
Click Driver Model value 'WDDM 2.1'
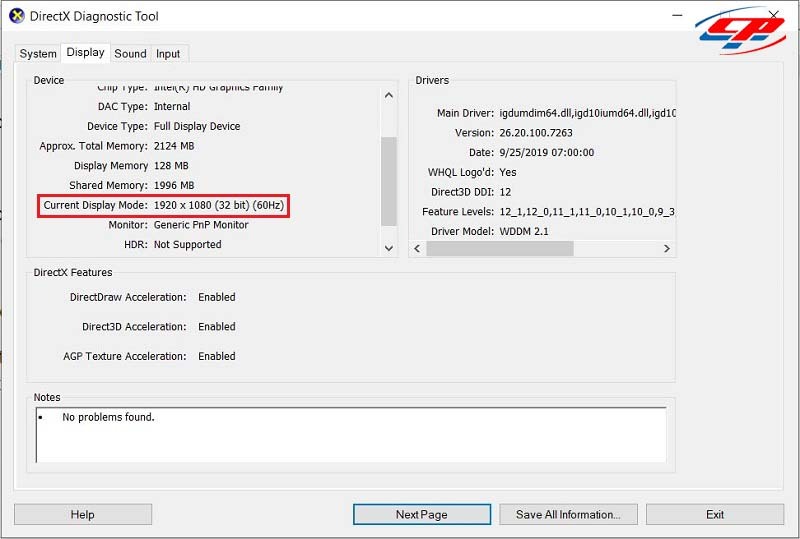click(524, 232)
